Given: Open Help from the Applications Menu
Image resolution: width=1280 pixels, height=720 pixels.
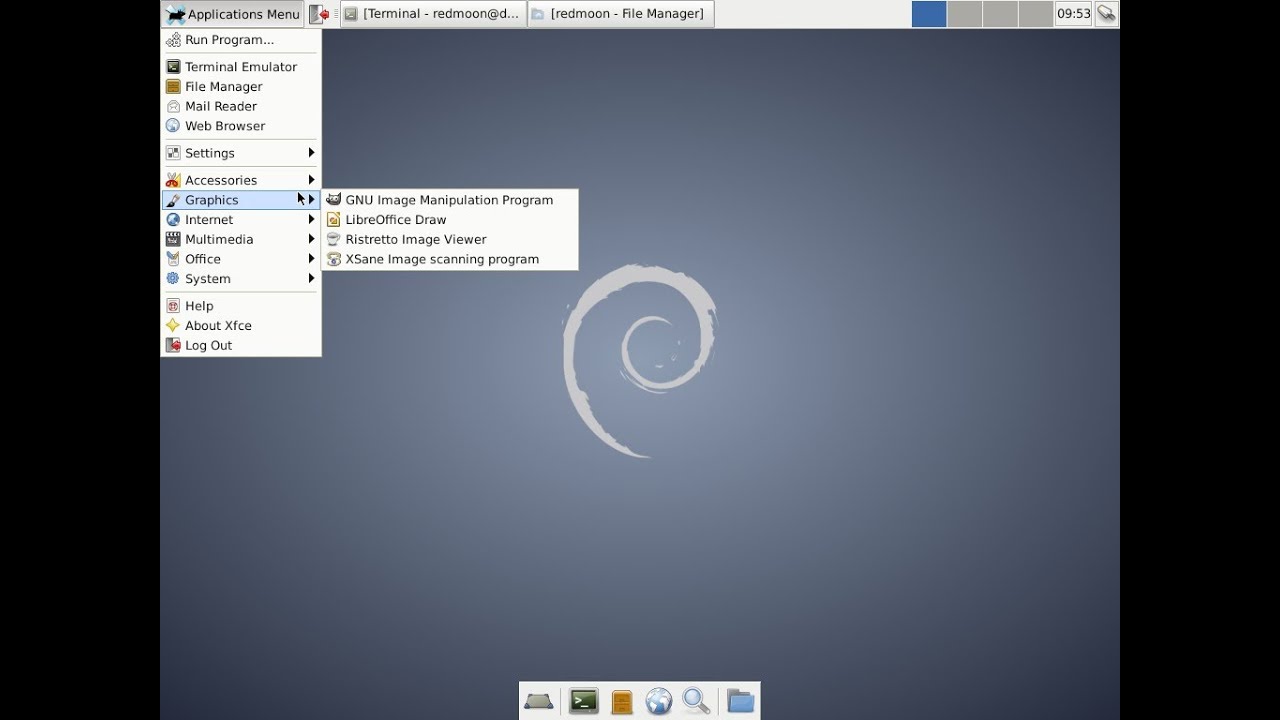Looking at the screenshot, I should [240, 306].
